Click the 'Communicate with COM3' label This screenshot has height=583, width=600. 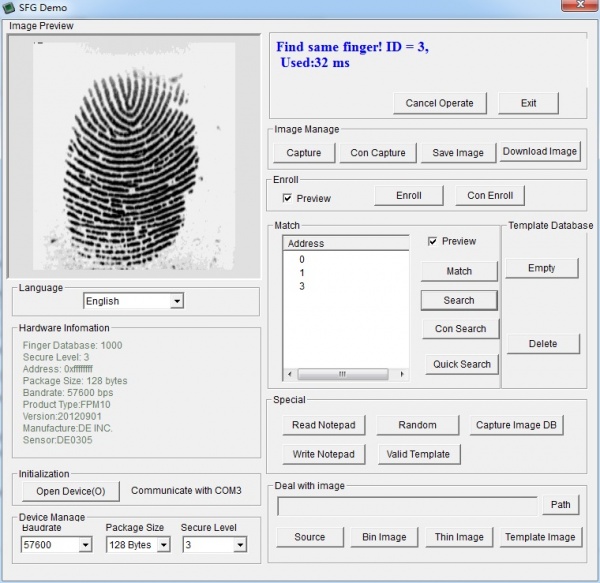(x=186, y=490)
